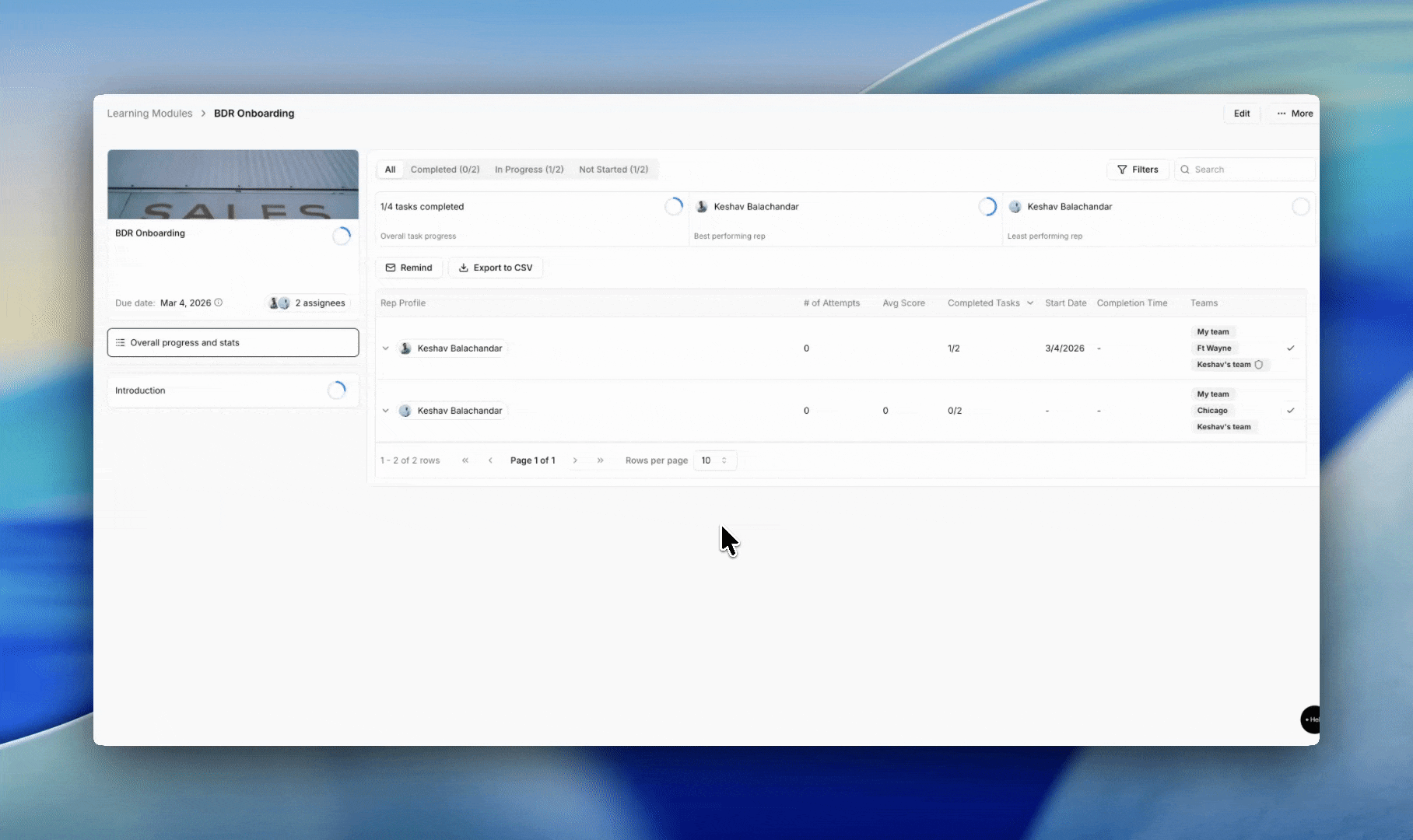Click the 3/4/2026 start date cell
Viewport: 1413px width, 840px height.
[x=1064, y=348]
